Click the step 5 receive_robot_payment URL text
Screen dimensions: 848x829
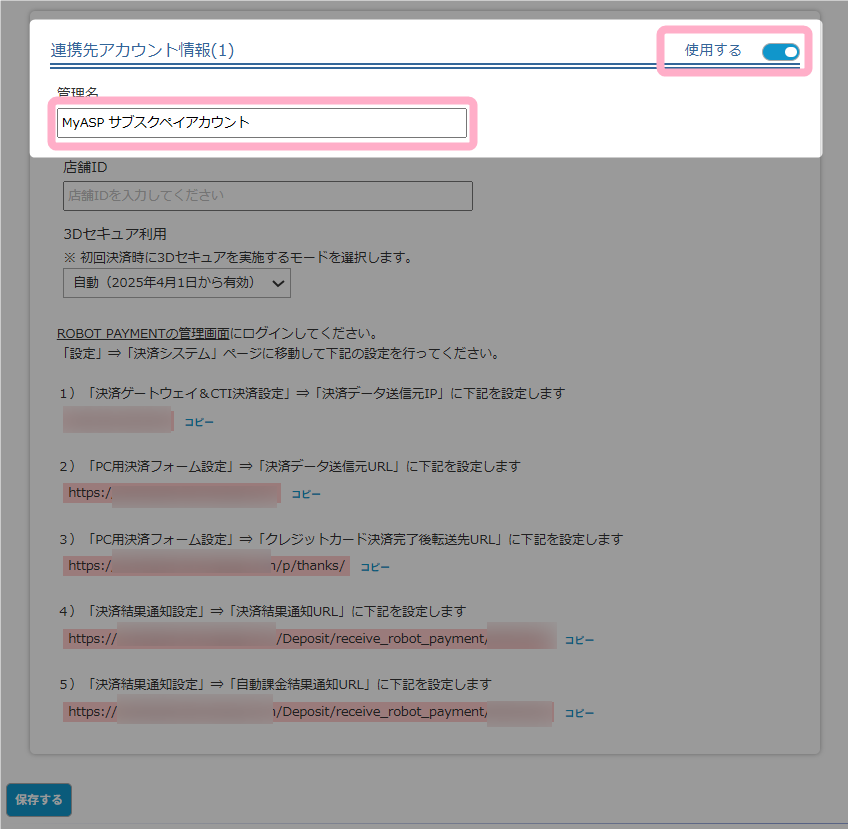click(x=308, y=712)
